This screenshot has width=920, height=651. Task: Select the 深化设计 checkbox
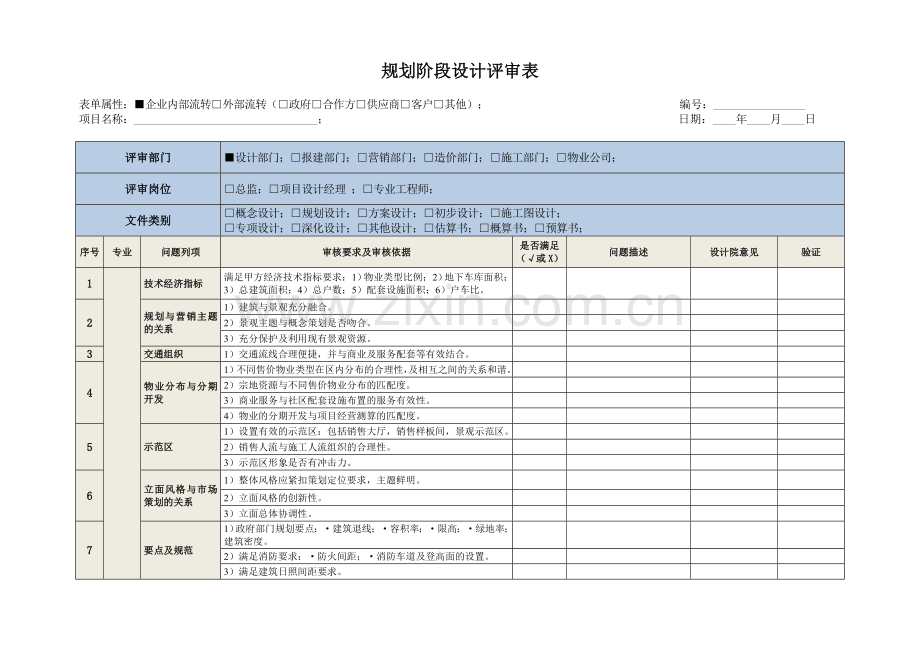(x=296, y=228)
